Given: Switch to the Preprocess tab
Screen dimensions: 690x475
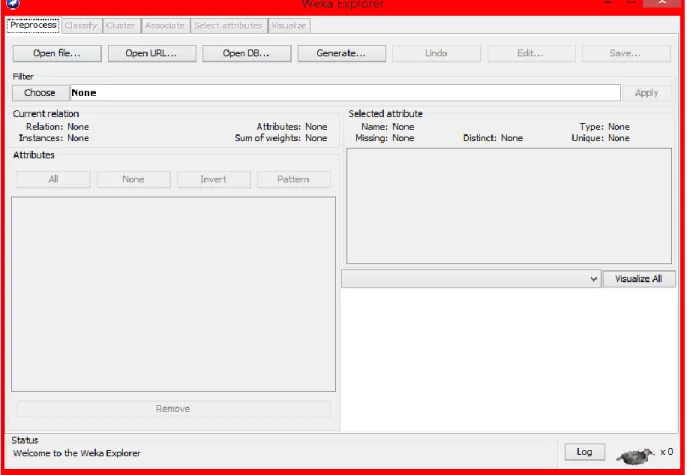Looking at the screenshot, I should (x=33, y=25).
